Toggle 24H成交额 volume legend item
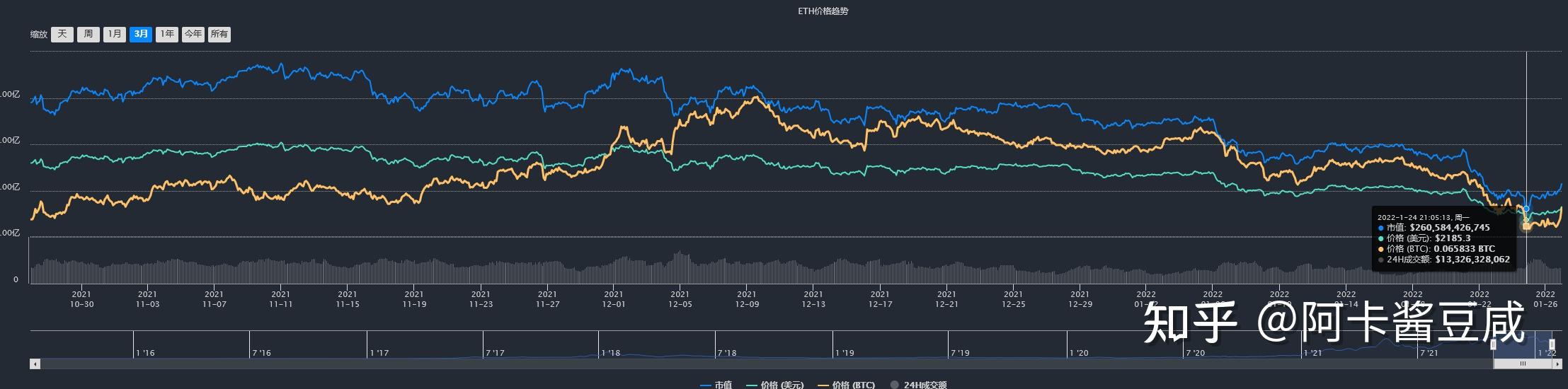 click(919, 385)
